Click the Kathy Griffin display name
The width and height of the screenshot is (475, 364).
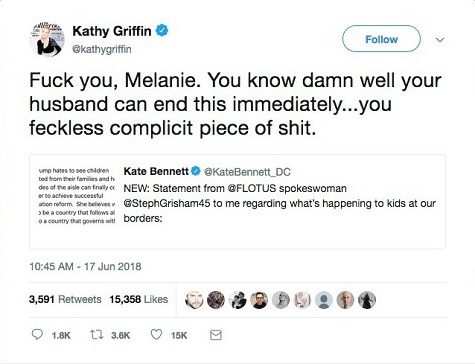pos(112,31)
